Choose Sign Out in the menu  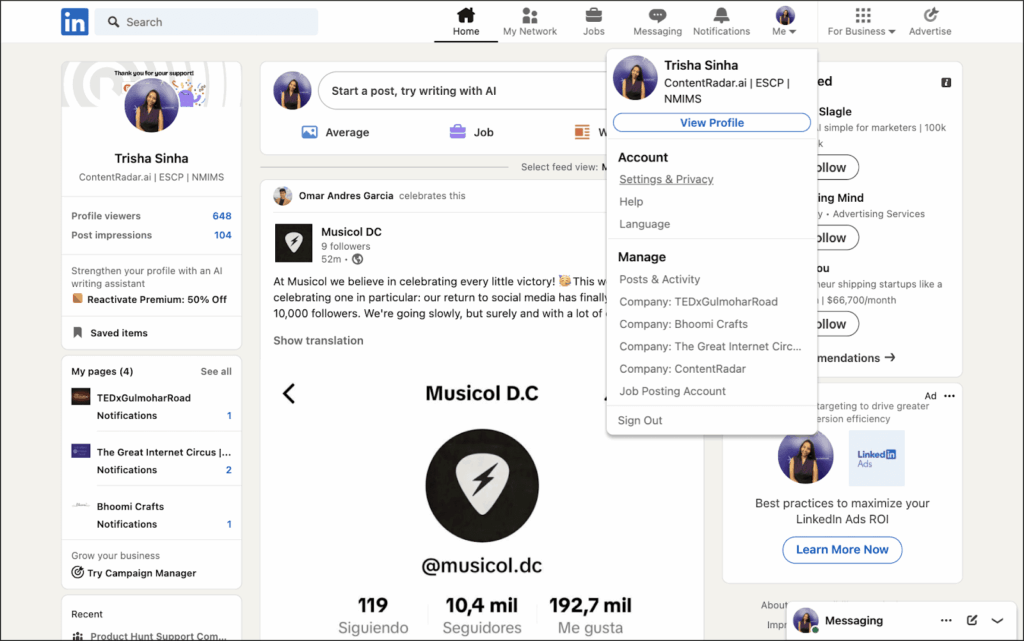pos(640,420)
